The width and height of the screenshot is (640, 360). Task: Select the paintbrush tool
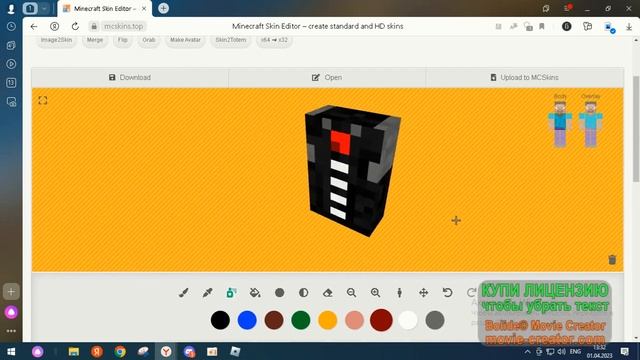tap(184, 293)
